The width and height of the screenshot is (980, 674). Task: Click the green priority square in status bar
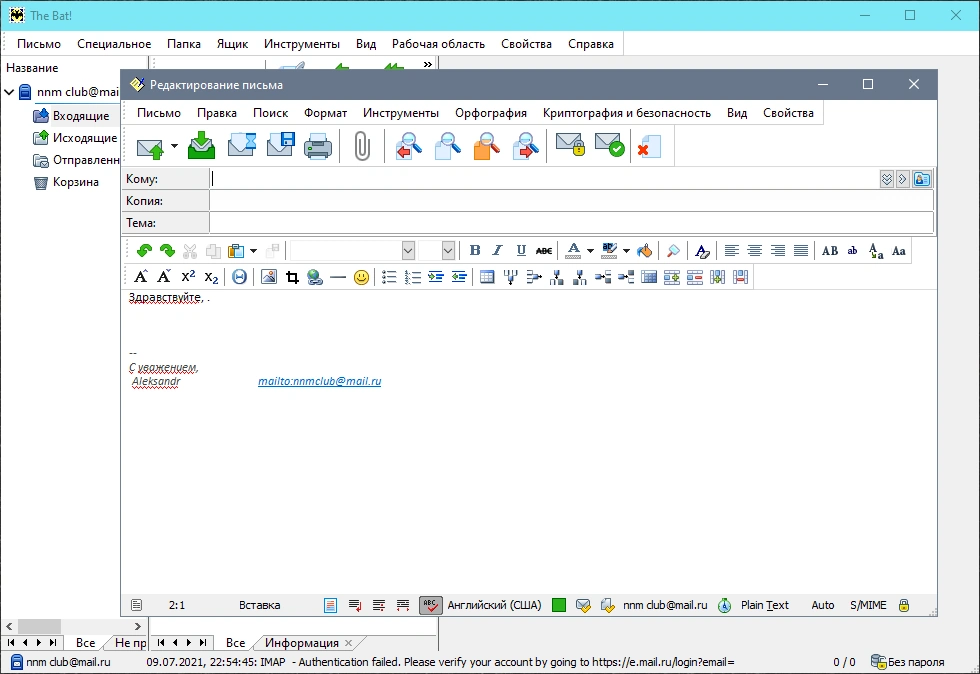point(559,605)
